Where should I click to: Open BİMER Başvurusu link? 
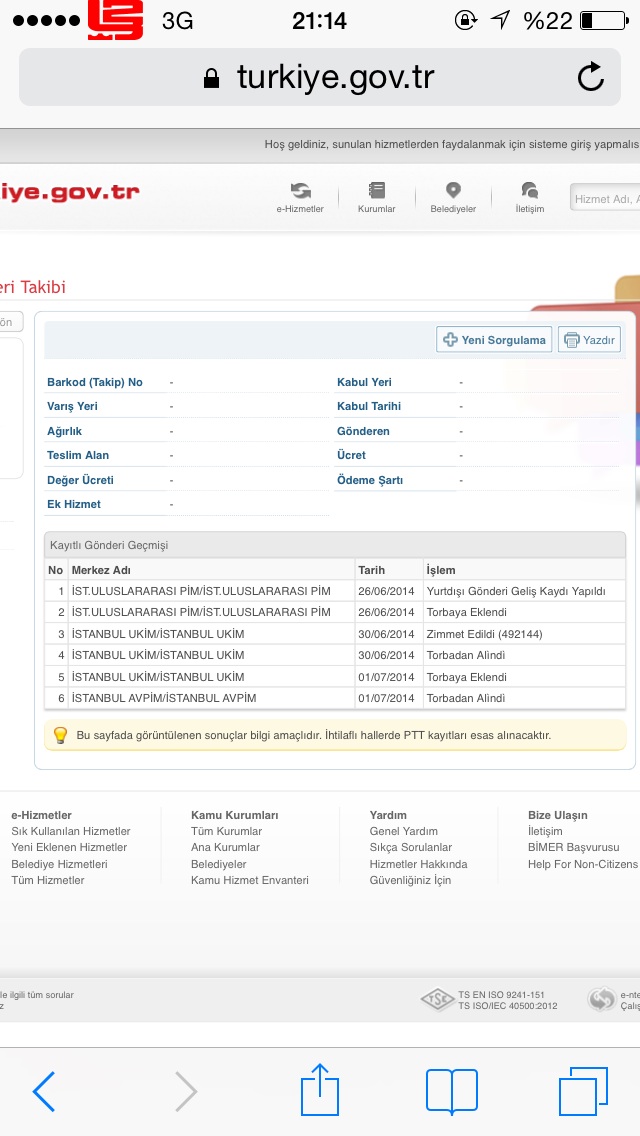pyautogui.click(x=573, y=847)
